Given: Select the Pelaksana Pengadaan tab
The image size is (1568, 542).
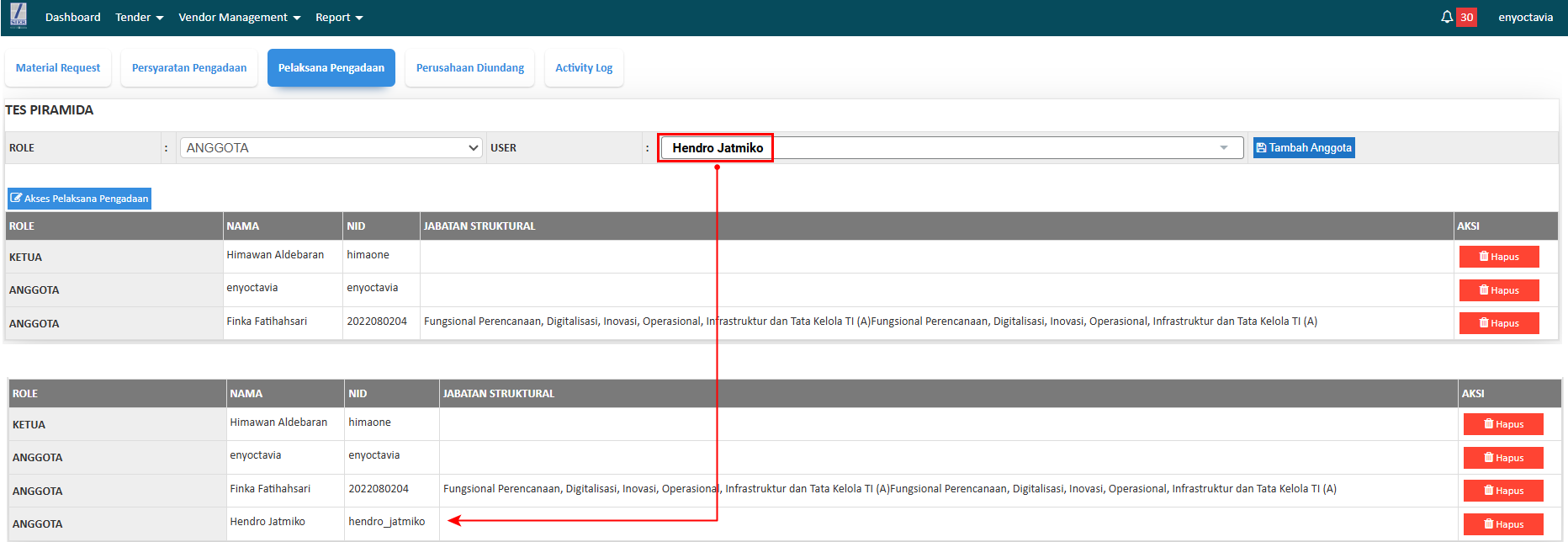Looking at the screenshot, I should tap(331, 68).
